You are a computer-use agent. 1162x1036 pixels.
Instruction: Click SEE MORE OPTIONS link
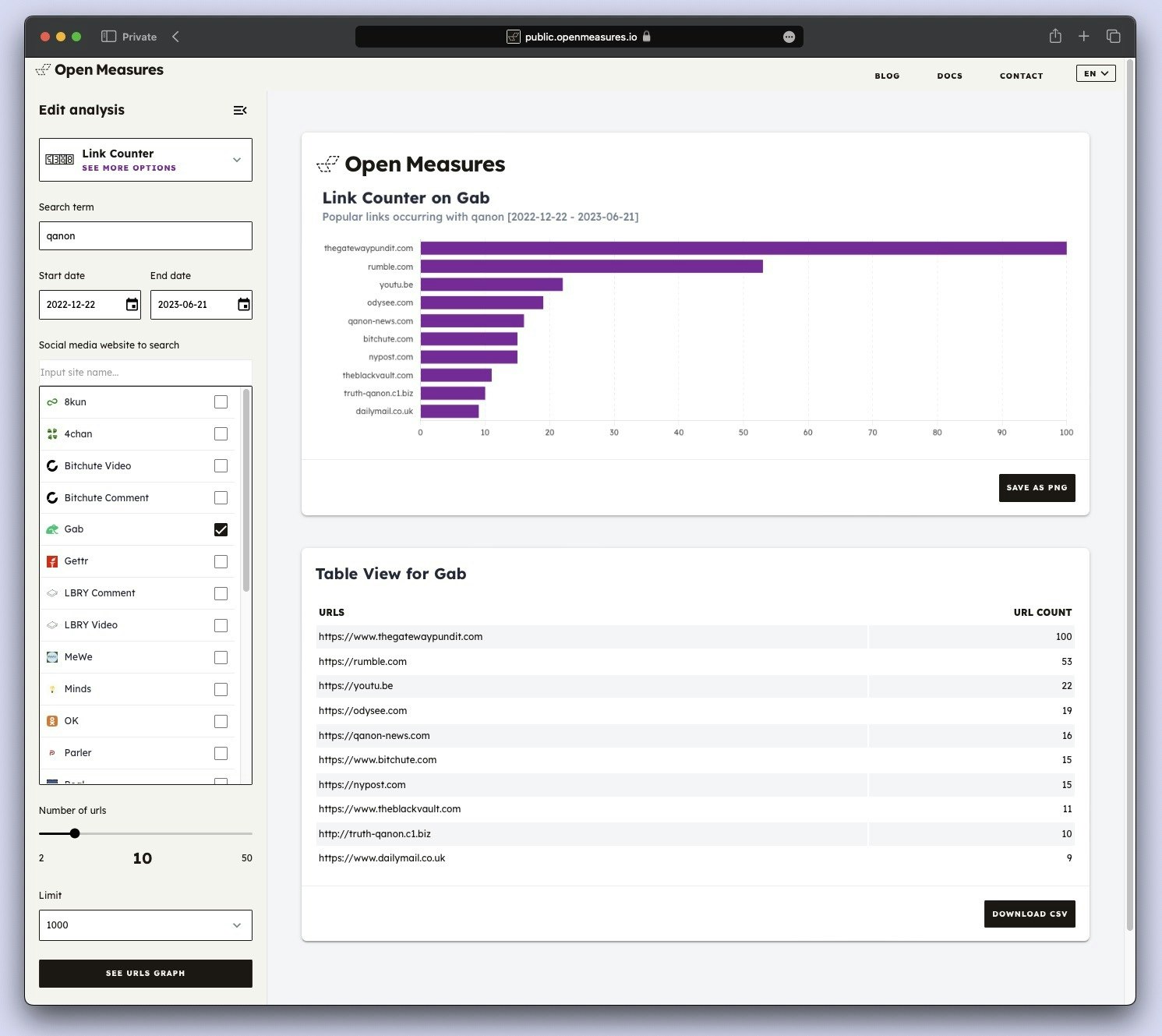click(x=129, y=168)
